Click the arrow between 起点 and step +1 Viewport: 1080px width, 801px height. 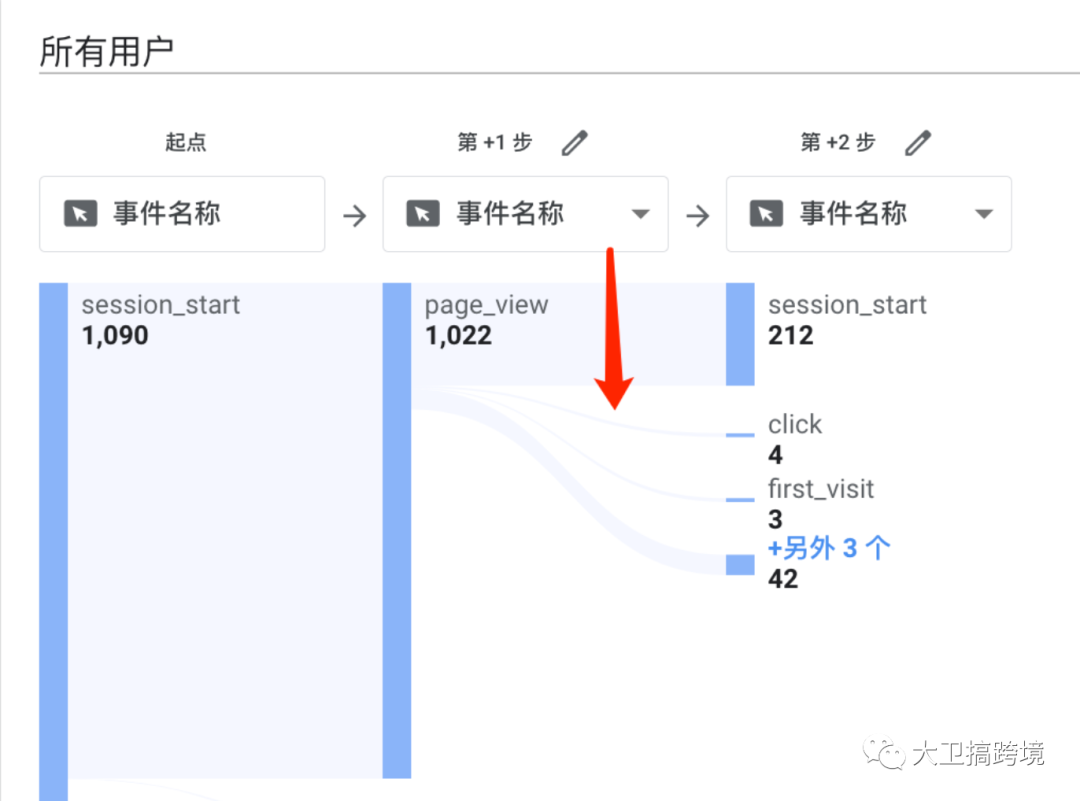tap(355, 216)
